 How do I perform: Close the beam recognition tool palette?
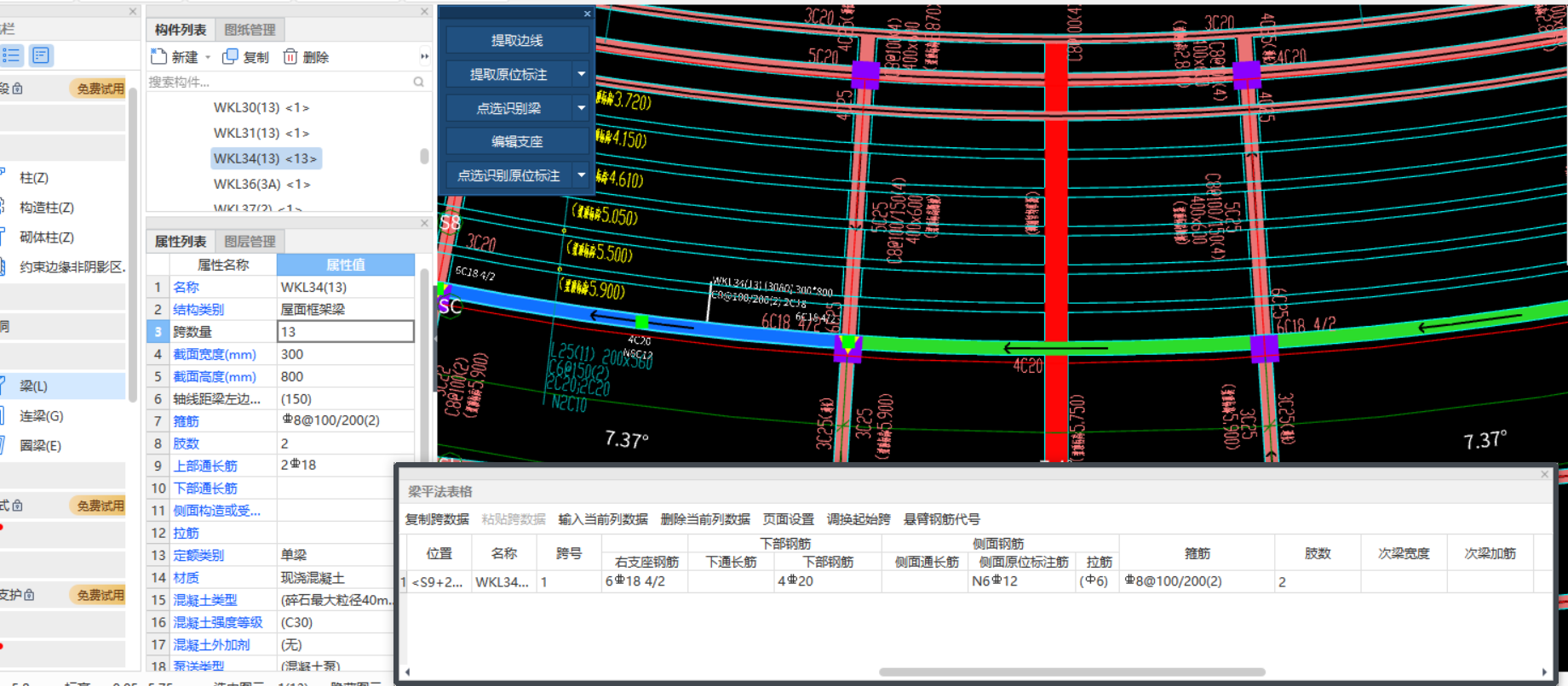tap(587, 14)
